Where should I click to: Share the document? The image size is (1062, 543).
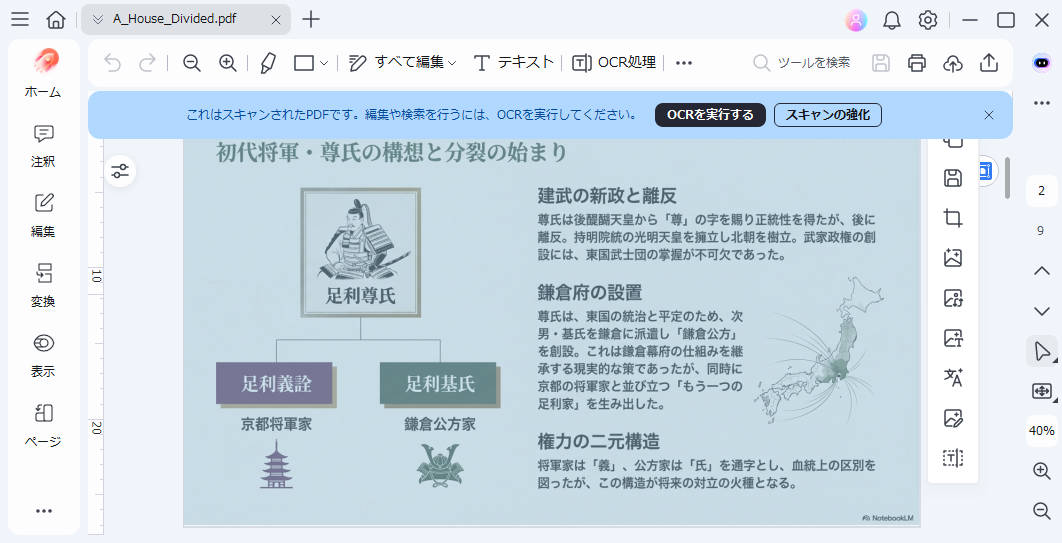coord(989,63)
